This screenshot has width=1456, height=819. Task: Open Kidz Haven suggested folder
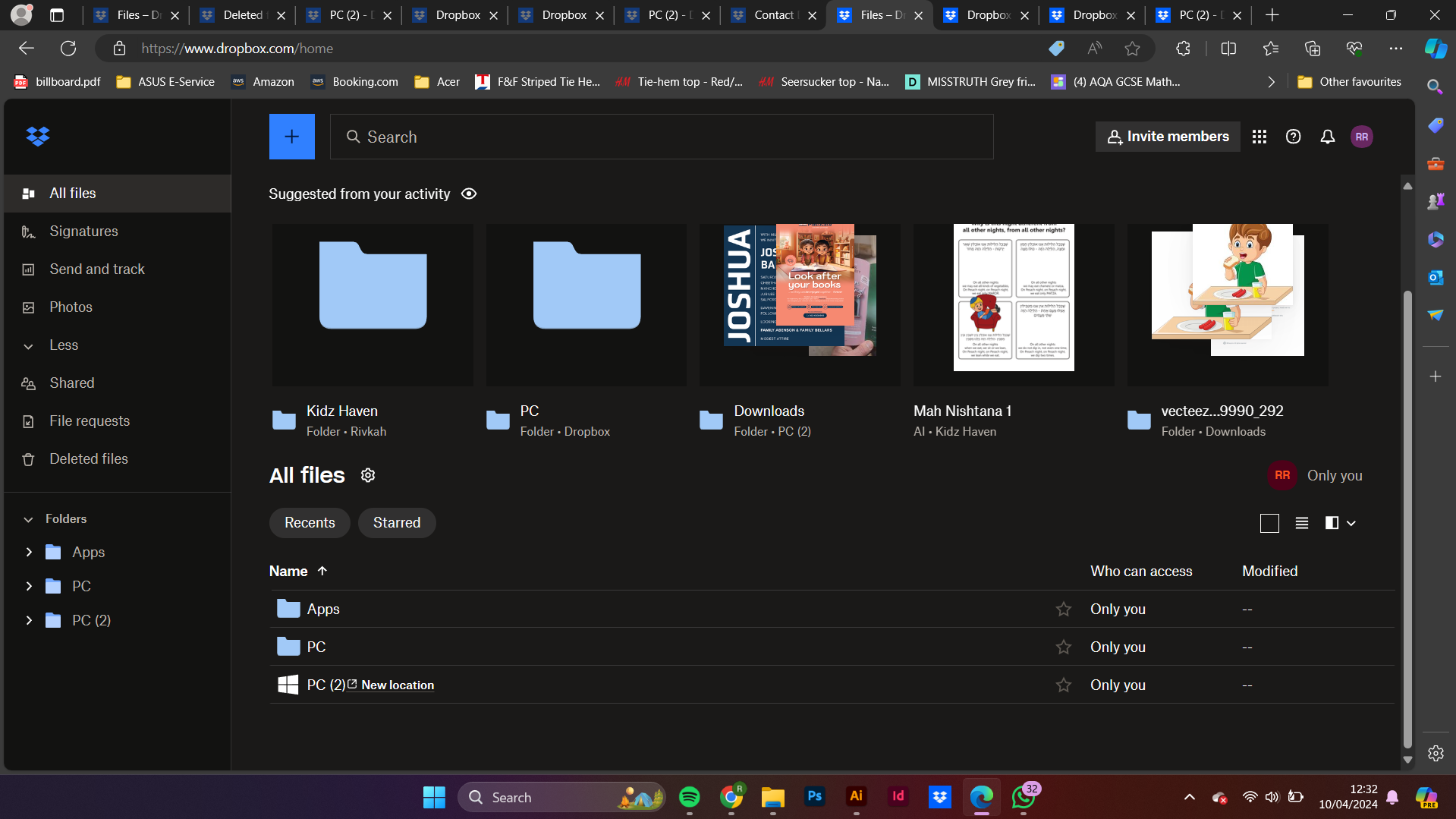373,305
